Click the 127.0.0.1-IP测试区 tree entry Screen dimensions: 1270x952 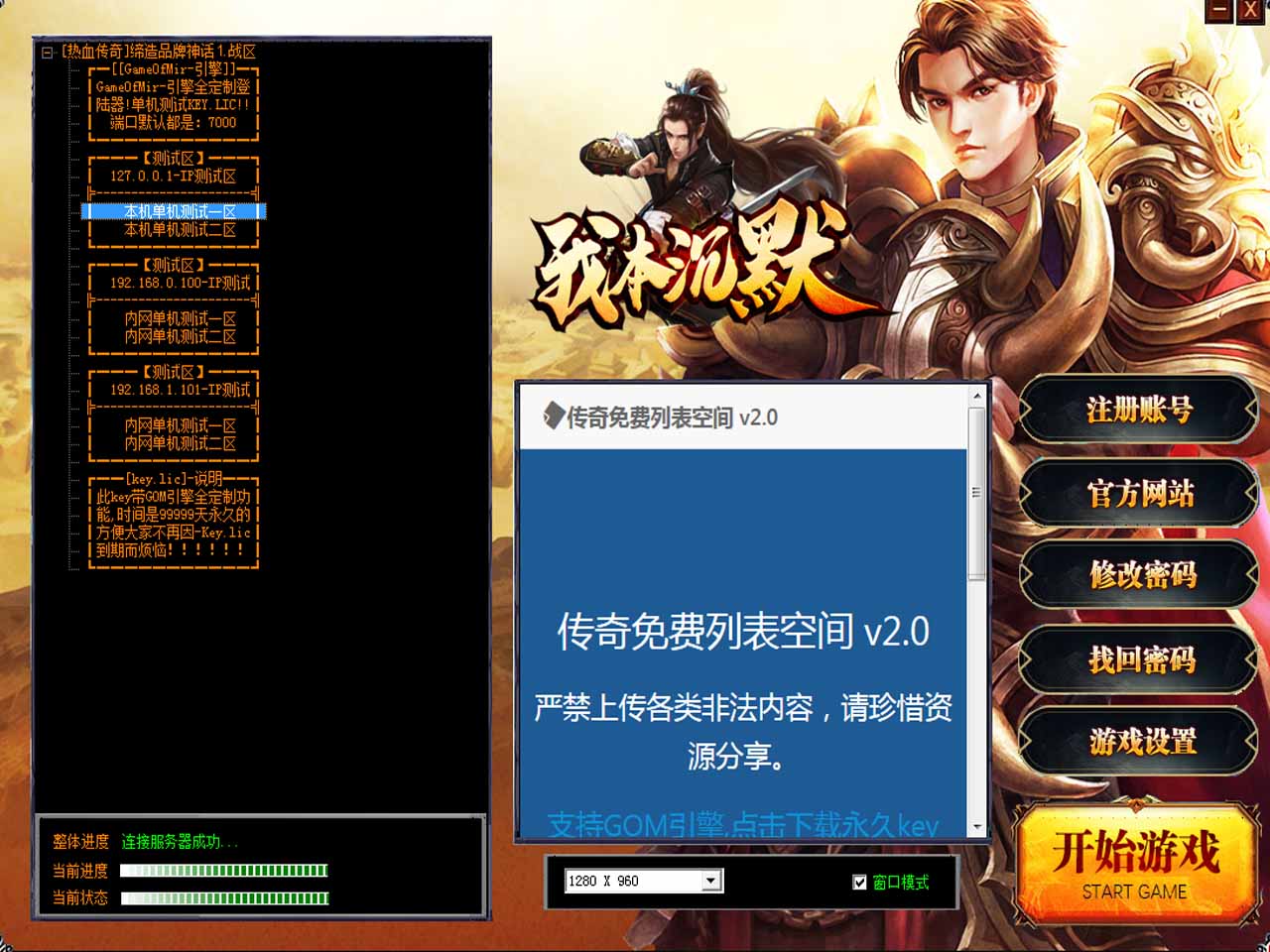point(173,176)
